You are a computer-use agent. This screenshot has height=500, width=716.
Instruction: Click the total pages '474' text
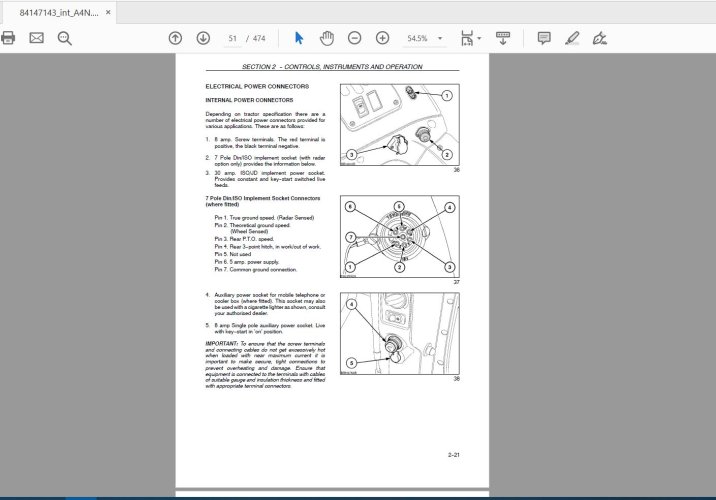click(259, 38)
